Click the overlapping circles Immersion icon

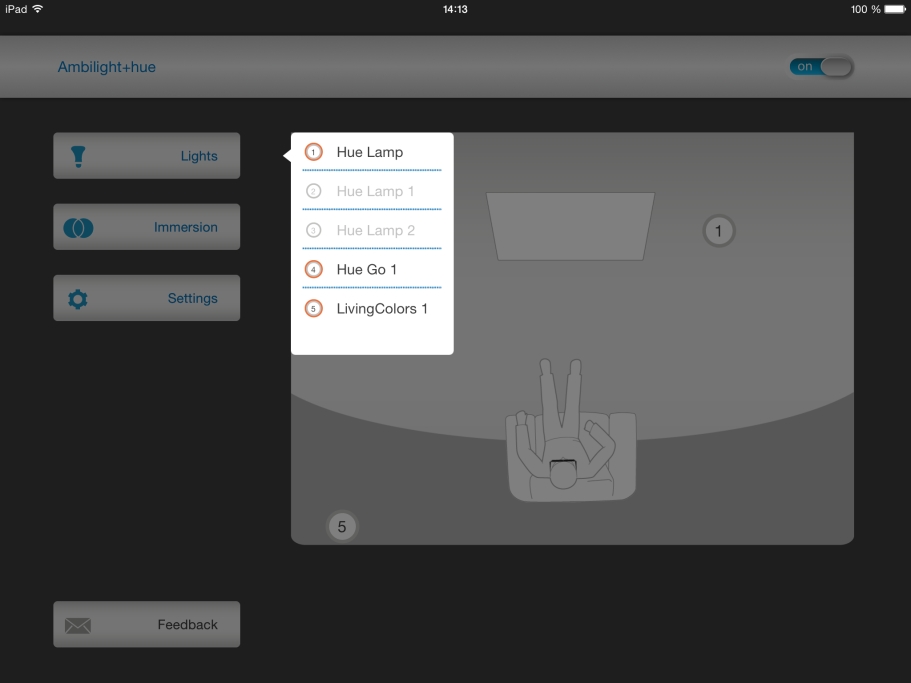point(78,228)
